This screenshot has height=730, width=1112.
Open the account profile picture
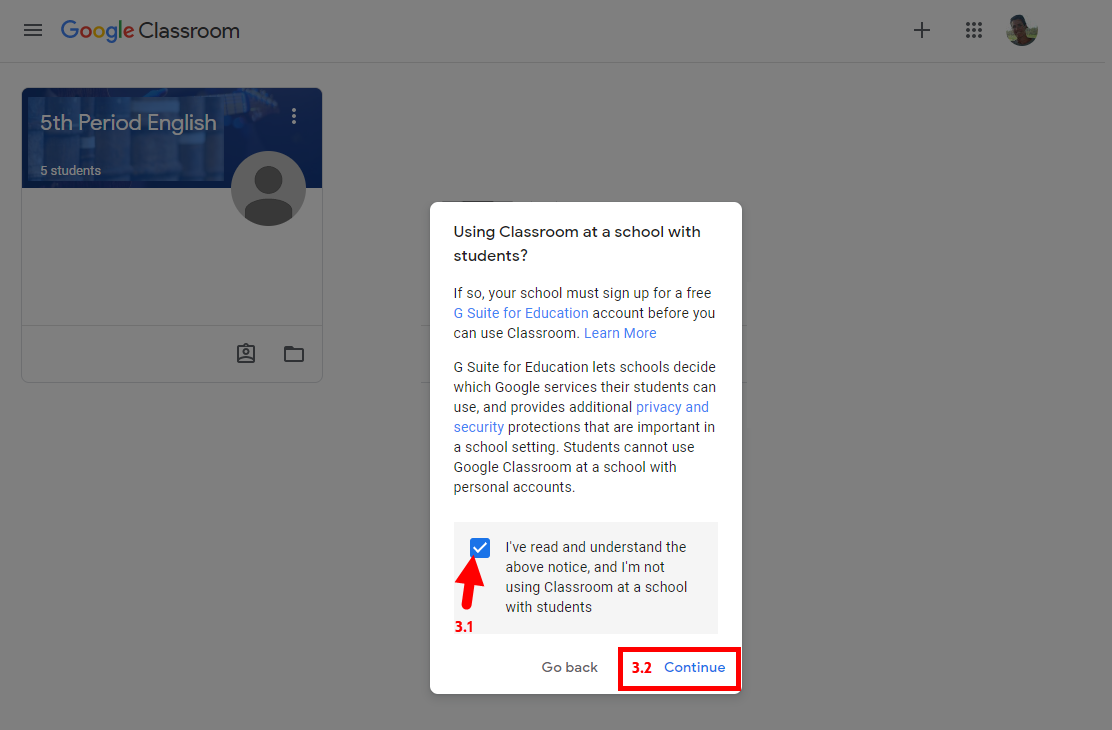pyautogui.click(x=1022, y=31)
